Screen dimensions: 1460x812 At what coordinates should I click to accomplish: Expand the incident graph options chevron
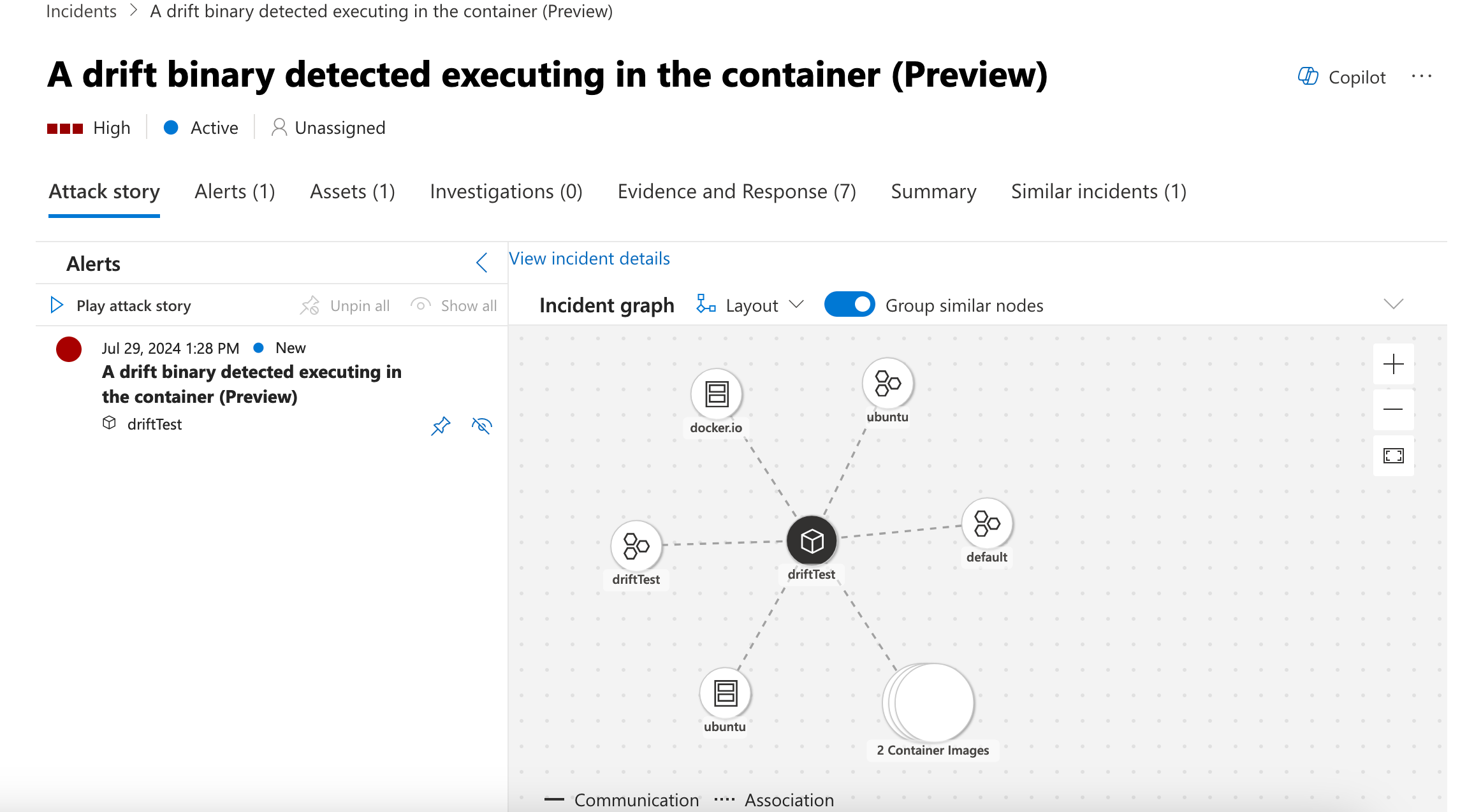[1392, 305]
